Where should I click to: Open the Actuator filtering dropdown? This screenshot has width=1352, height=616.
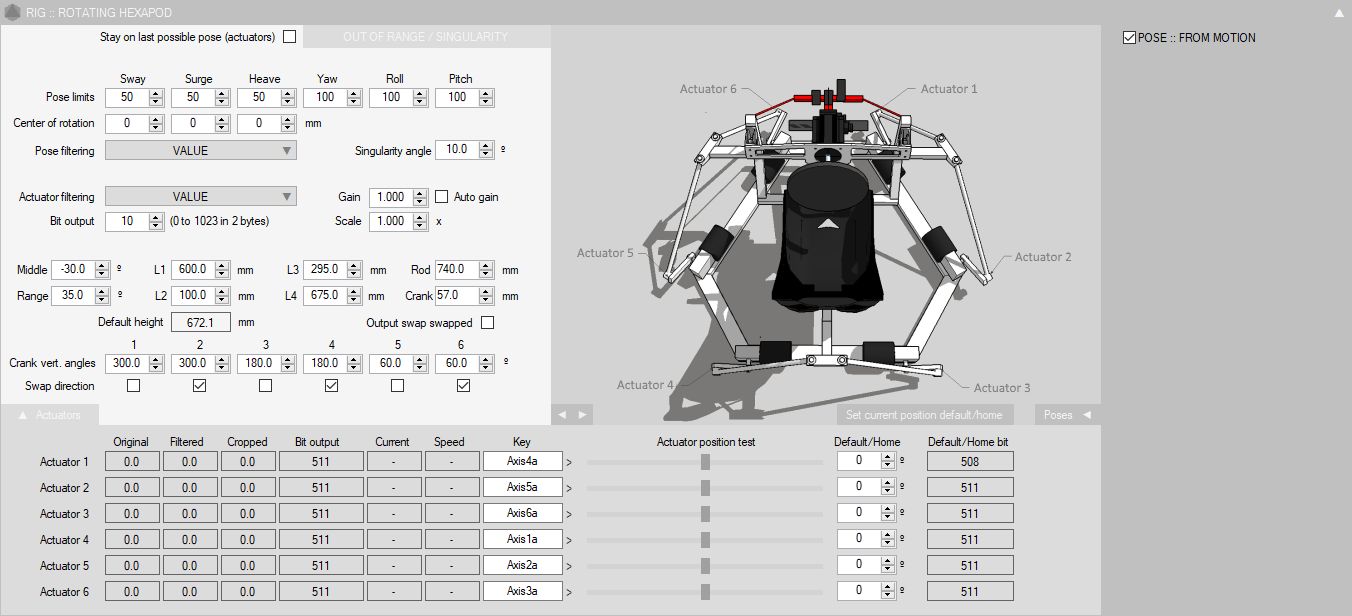click(200, 197)
